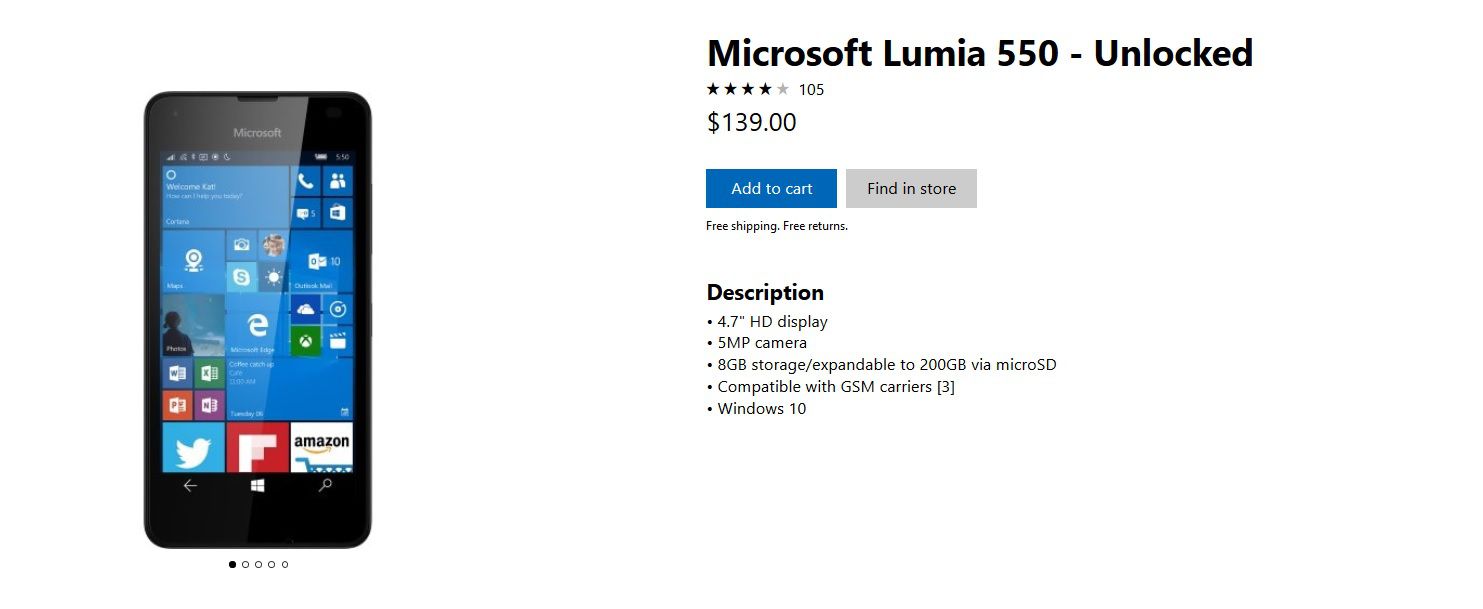
Task: Click the Maps tile on the phone screen
Action: (x=193, y=262)
